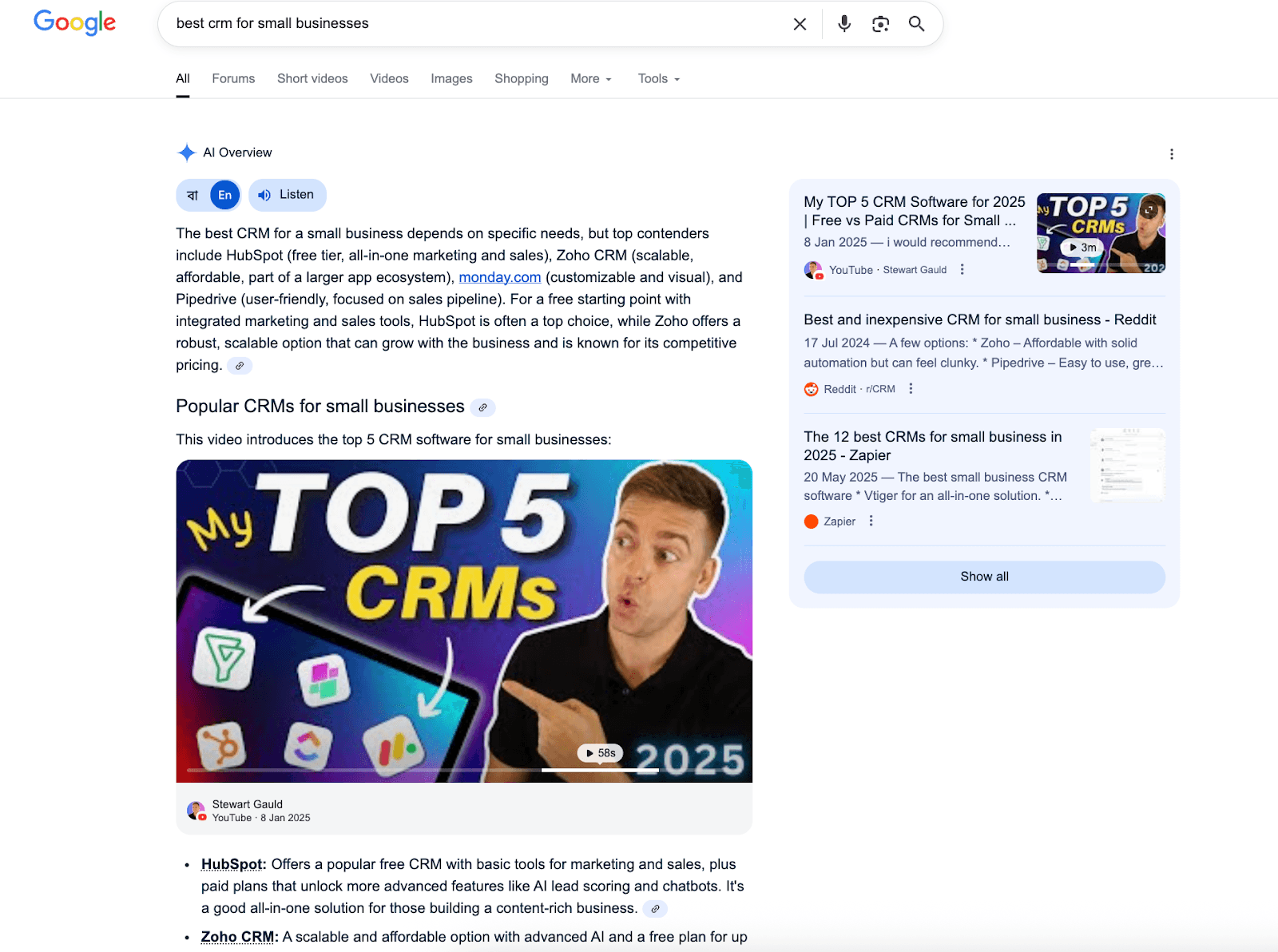The height and width of the screenshot is (952, 1278).
Task: Open HubSpot link in bullet list
Action: coord(232,864)
